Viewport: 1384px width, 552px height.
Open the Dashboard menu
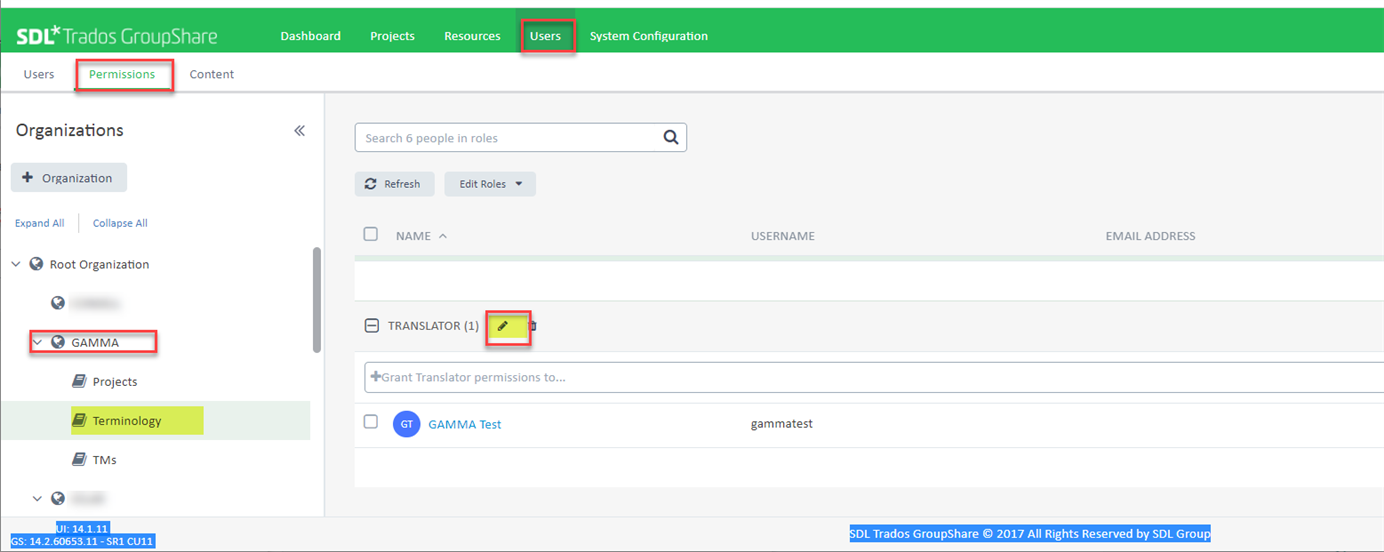pos(310,36)
